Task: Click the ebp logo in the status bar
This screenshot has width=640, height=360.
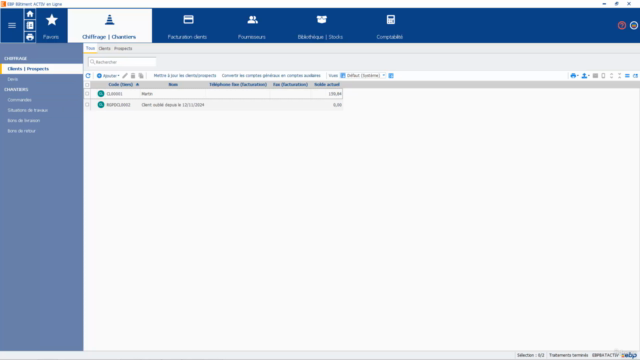Action: pos(629,356)
